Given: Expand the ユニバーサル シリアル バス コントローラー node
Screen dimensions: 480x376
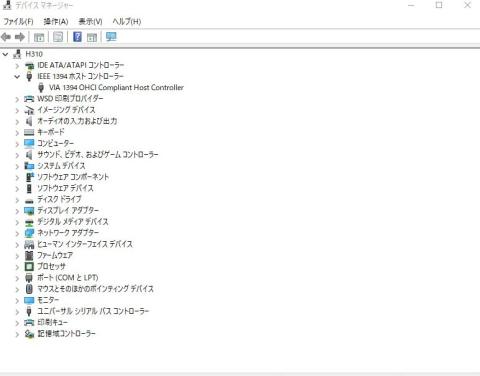Looking at the screenshot, I should [x=17, y=312].
